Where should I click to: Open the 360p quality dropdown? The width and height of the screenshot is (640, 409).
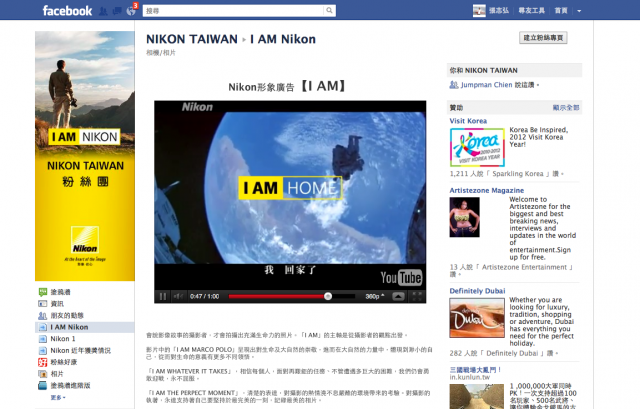375,296
